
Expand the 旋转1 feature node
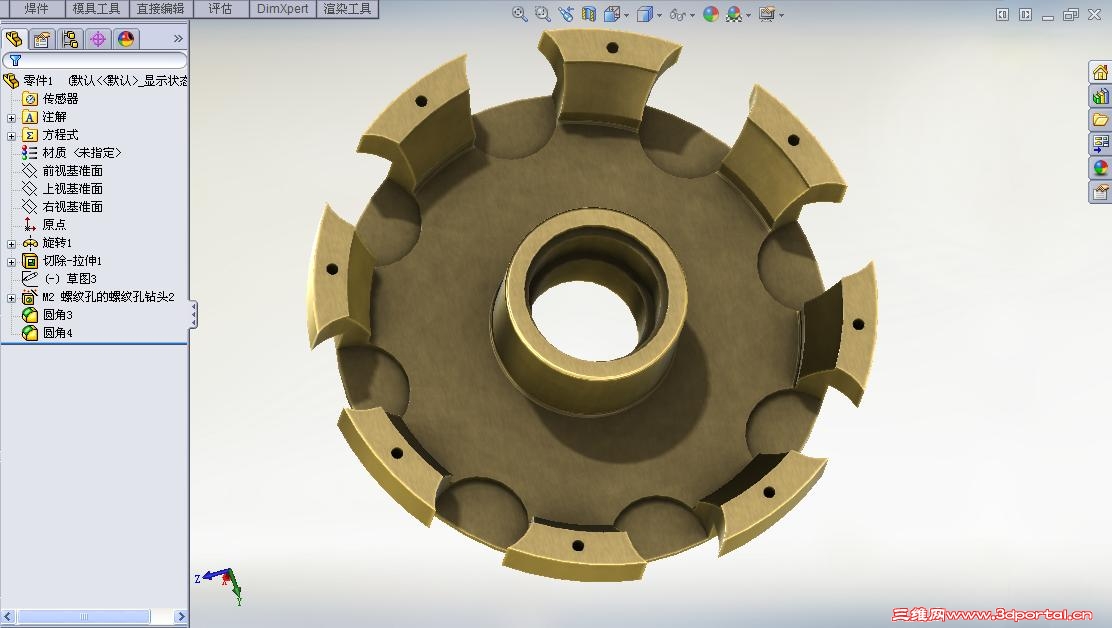pyautogui.click(x=11, y=244)
